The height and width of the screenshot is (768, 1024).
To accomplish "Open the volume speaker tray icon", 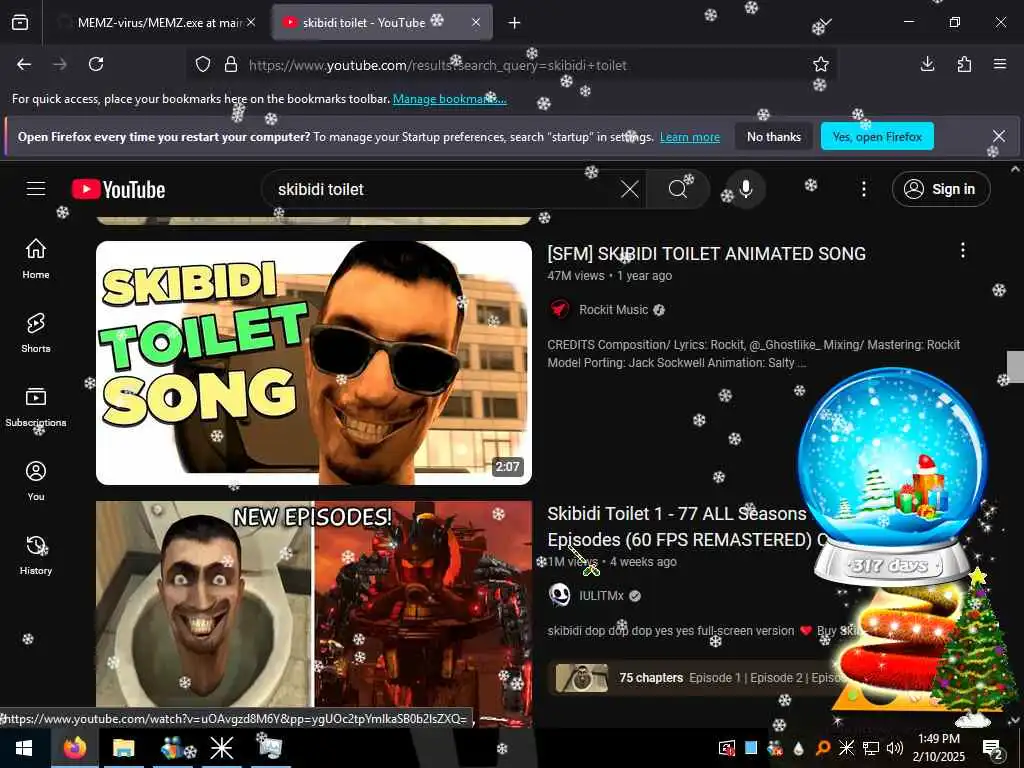I will pos(894,748).
